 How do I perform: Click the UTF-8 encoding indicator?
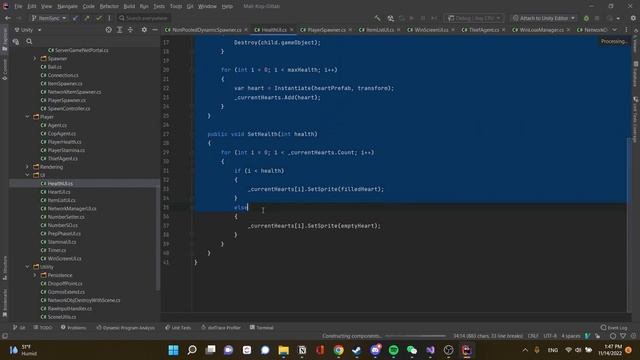pyautogui.click(x=550, y=336)
